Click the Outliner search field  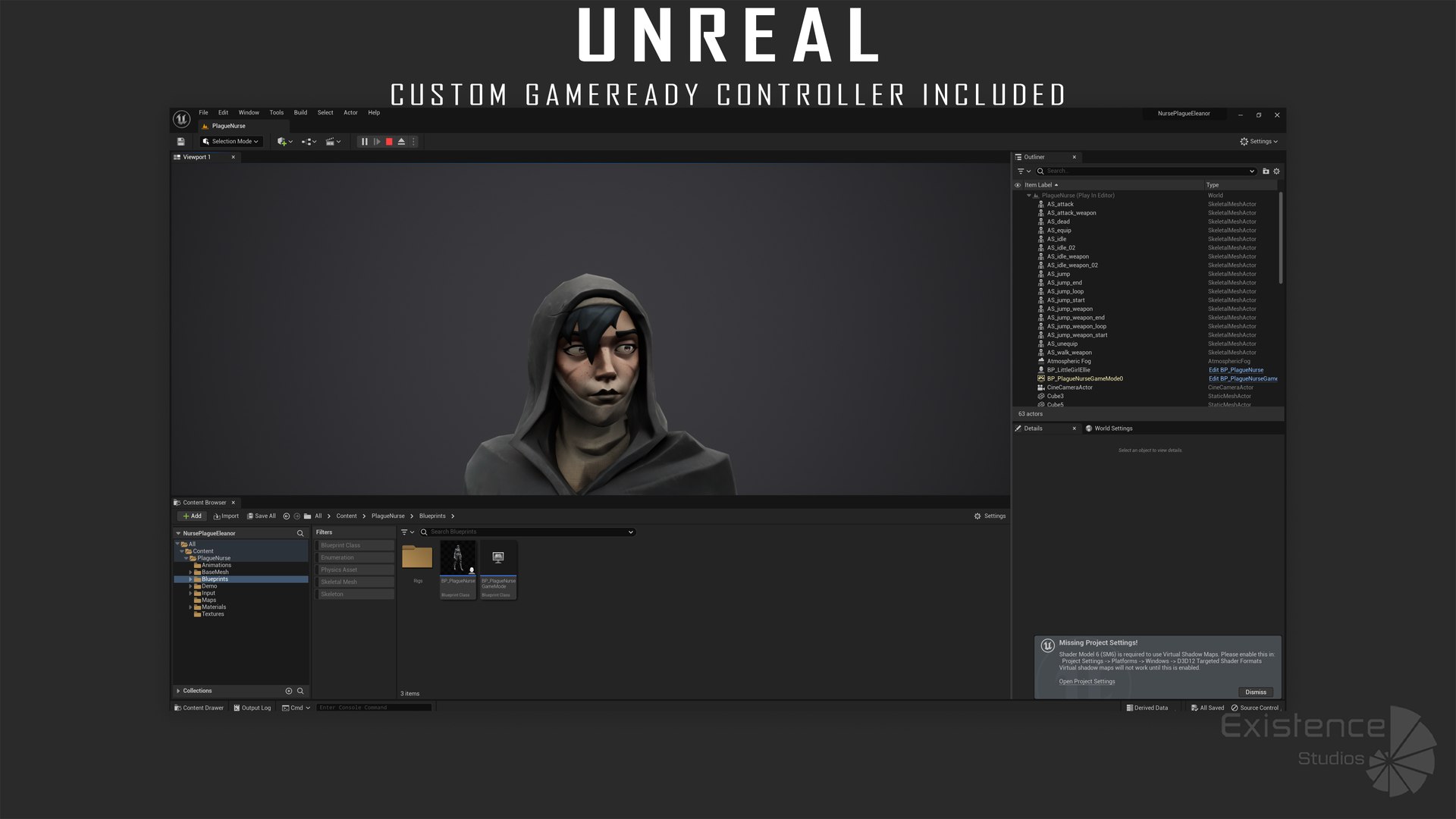click(1147, 171)
